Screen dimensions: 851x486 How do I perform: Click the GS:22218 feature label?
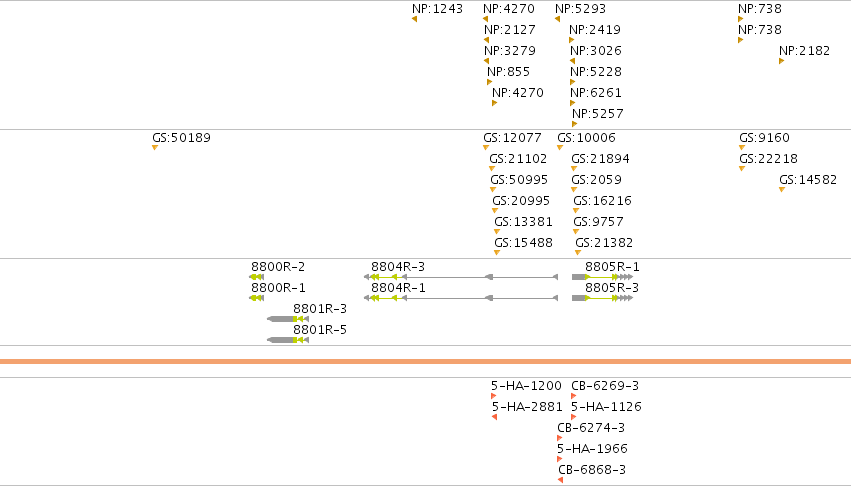pyautogui.click(x=769, y=159)
